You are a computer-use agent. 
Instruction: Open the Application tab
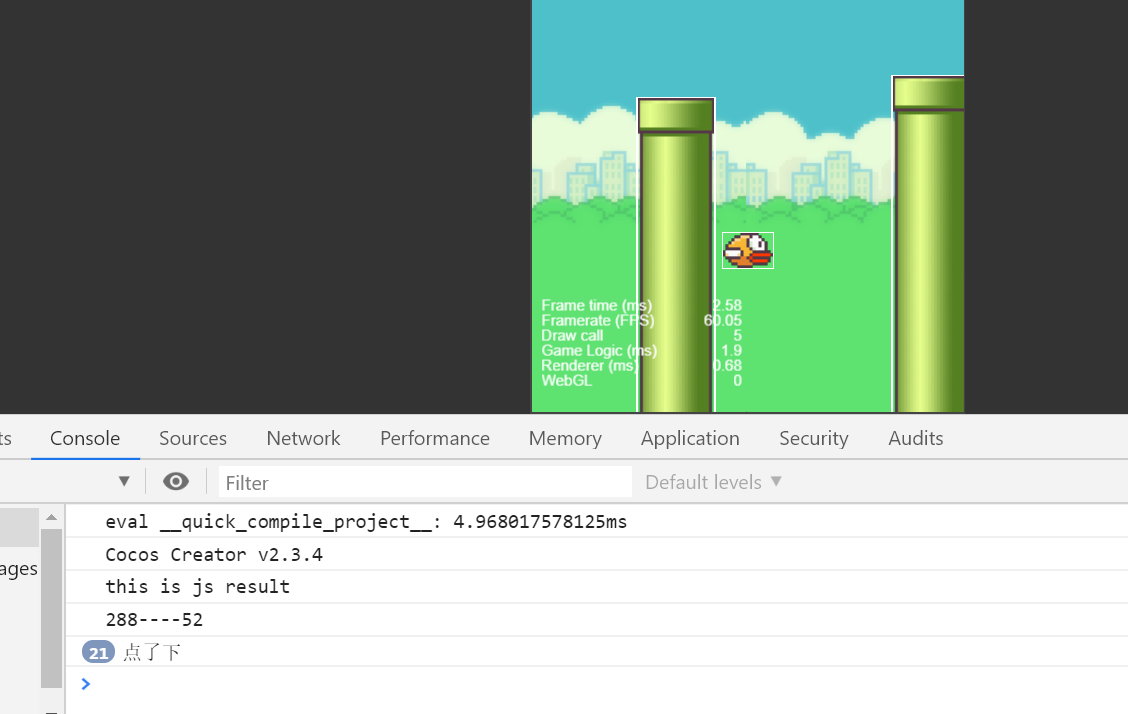tap(690, 438)
